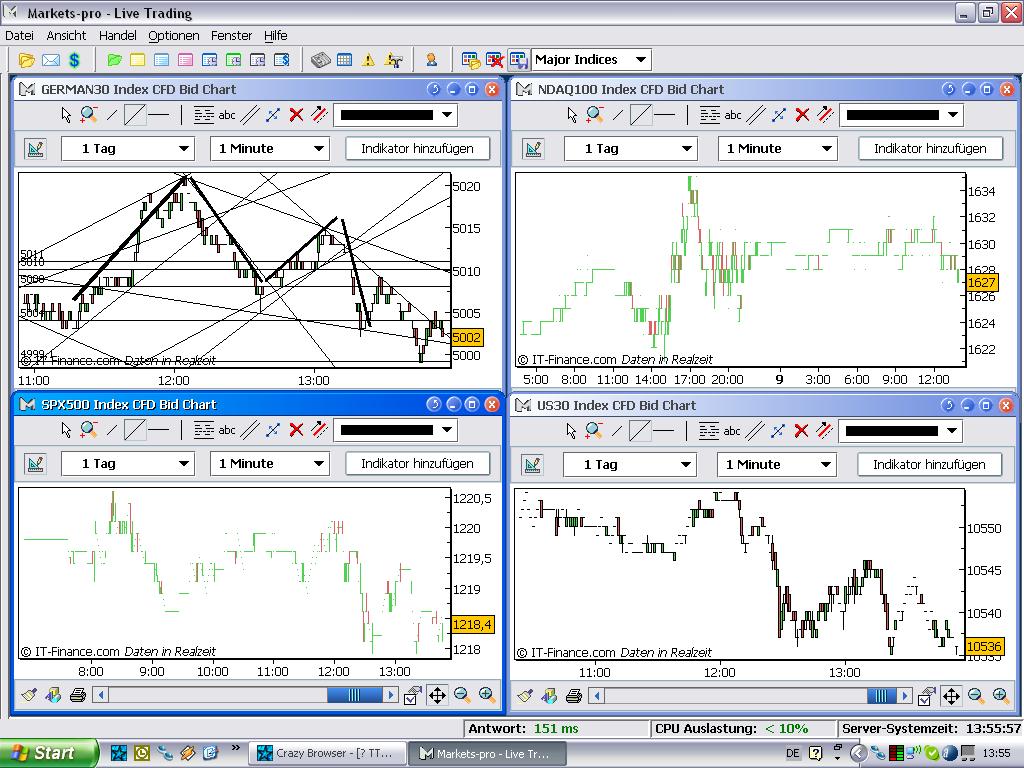This screenshot has width=1024, height=768.
Task: Toggle the move cross-arrows tool below SPX500 chart
Action: (437, 695)
